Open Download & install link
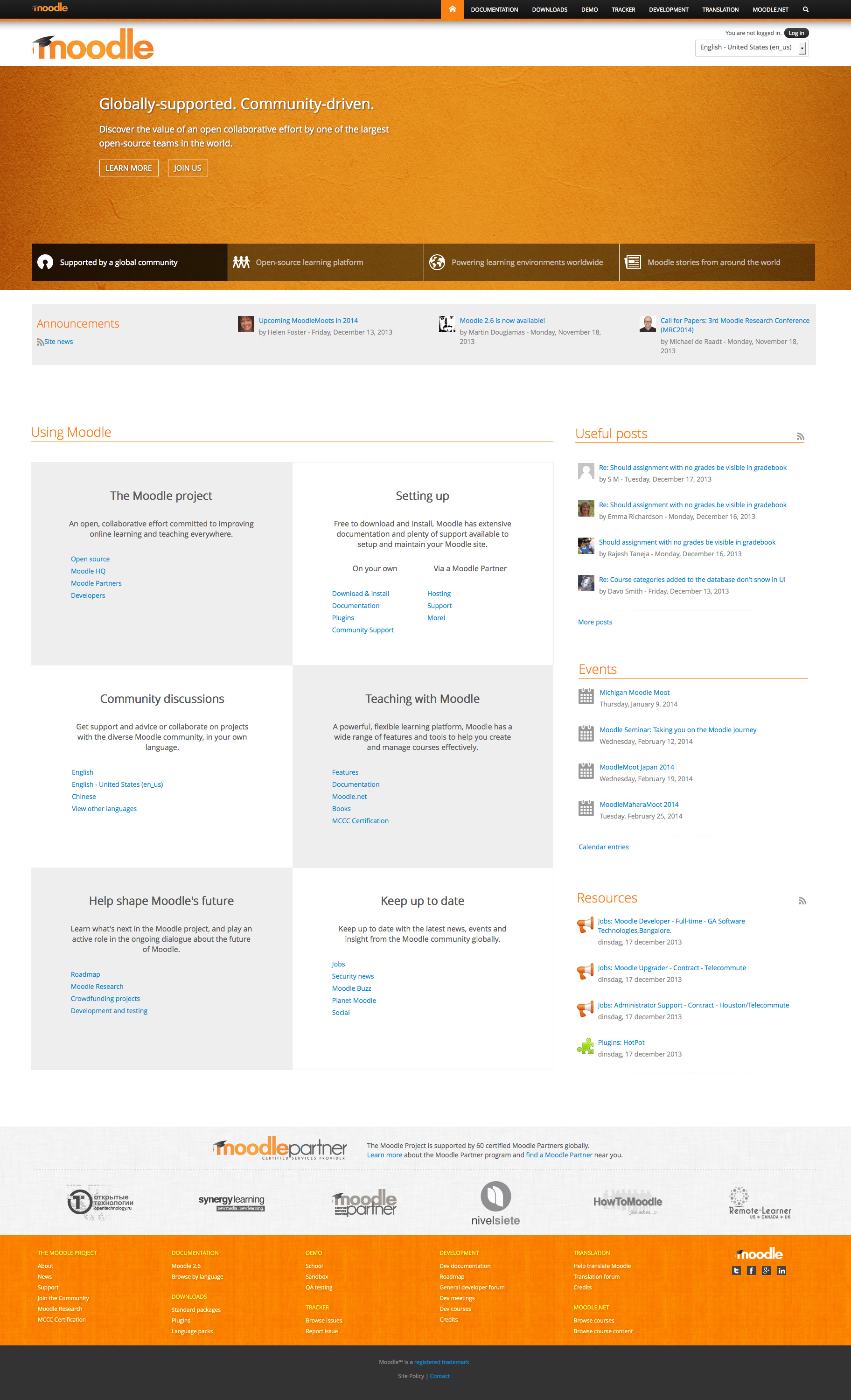851x1400 pixels. pos(361,593)
